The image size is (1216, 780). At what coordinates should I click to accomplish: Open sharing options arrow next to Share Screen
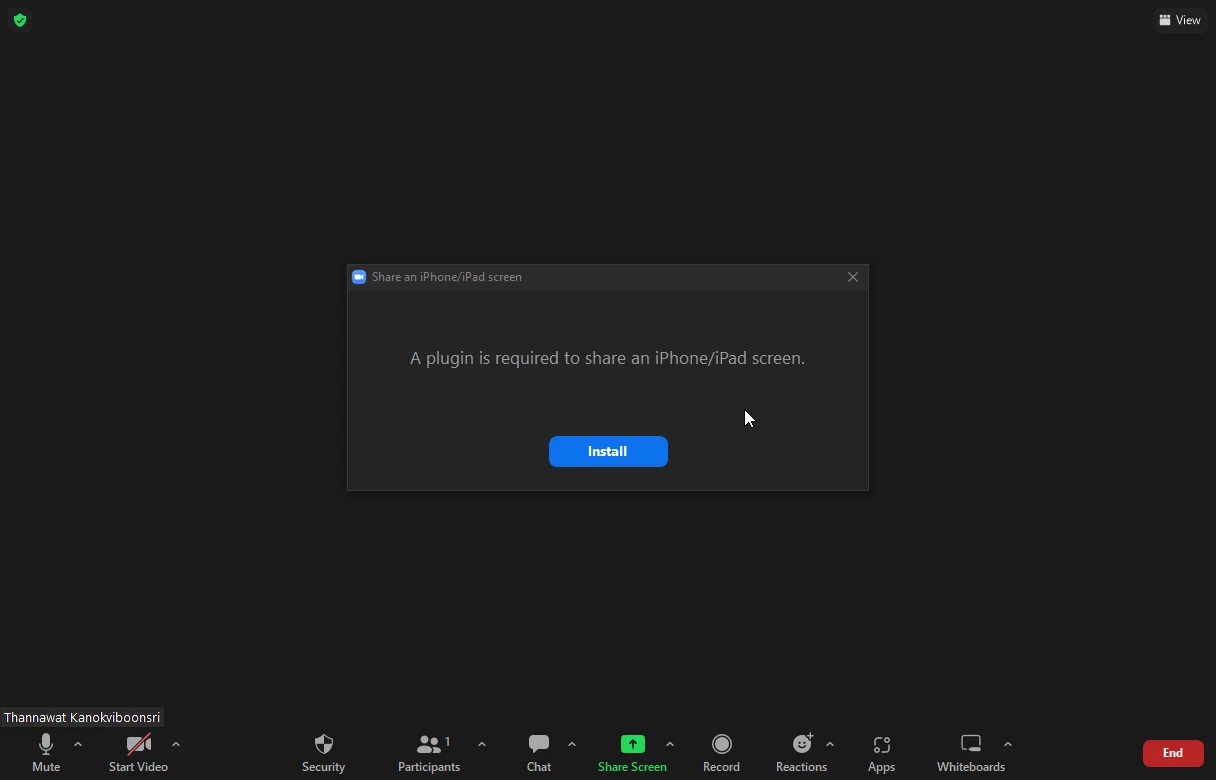[x=670, y=745]
